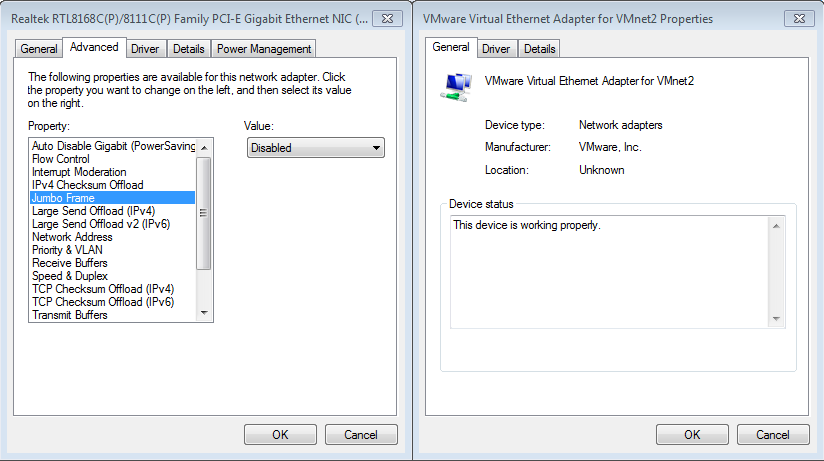Image resolution: width=824 pixels, height=461 pixels.
Task: Click property list scrollbar down arrow
Action: pyautogui.click(x=204, y=313)
